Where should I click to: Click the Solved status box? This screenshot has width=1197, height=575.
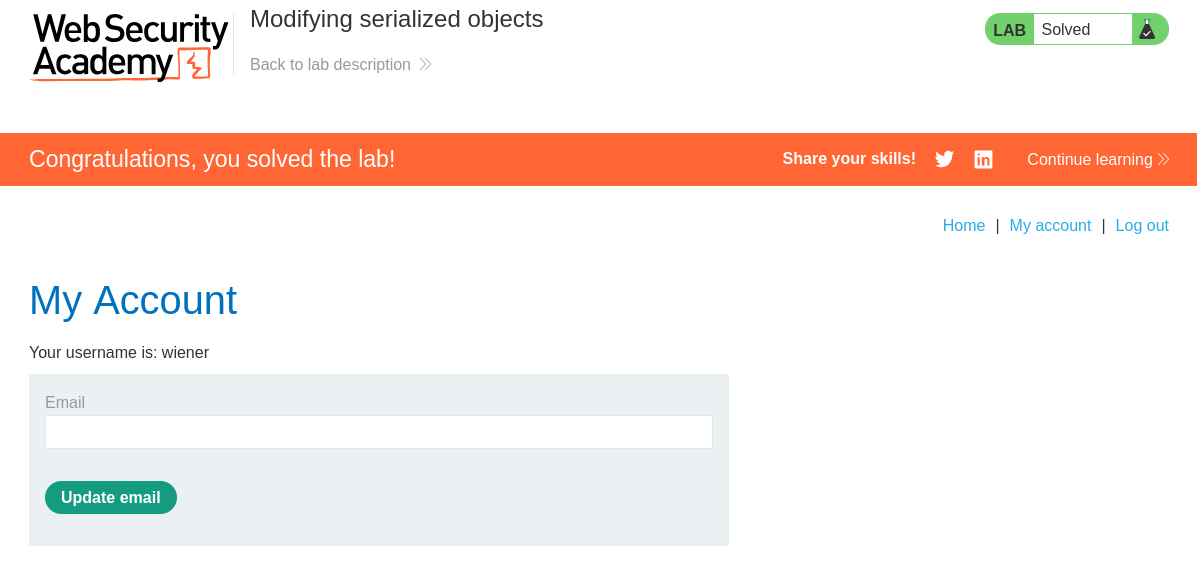[1081, 29]
